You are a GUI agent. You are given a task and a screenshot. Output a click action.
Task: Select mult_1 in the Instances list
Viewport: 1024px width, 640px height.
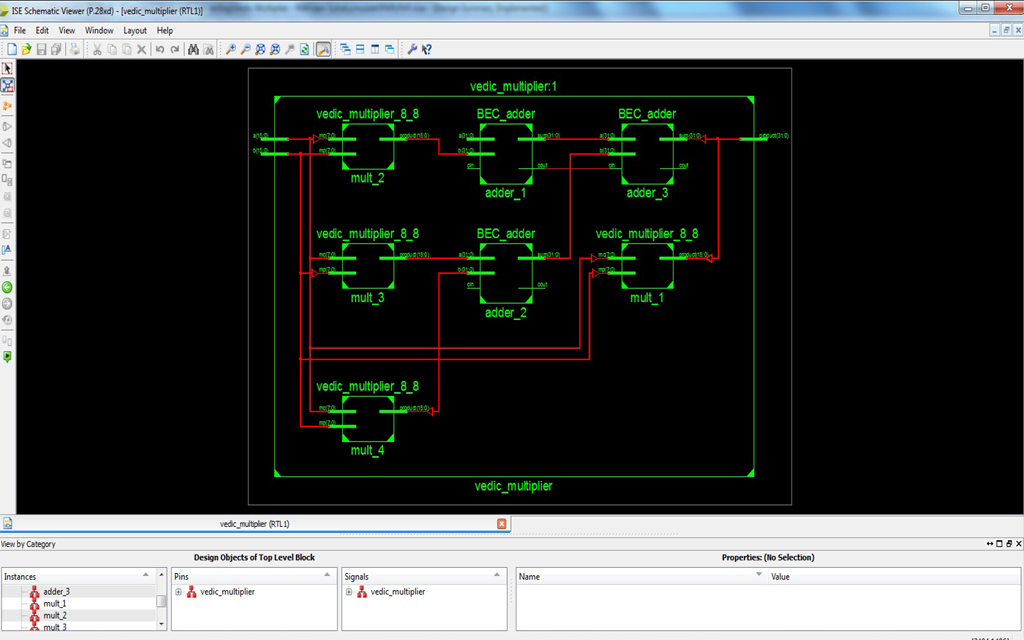55,603
